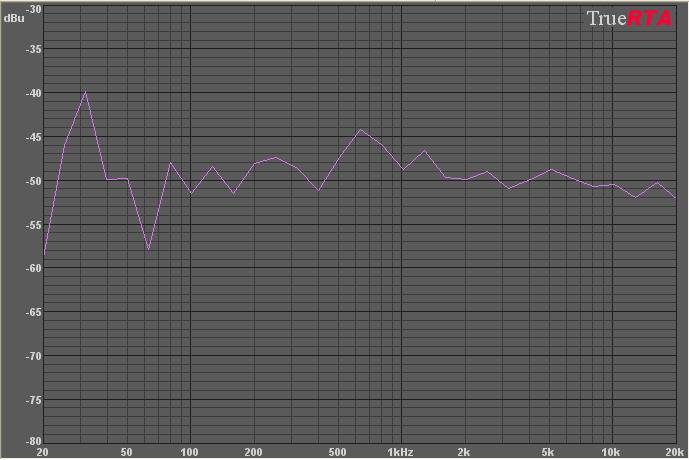The width and height of the screenshot is (689, 460).
Task: Click the curve's highest peak near -40 dBu
Action: 86,92
